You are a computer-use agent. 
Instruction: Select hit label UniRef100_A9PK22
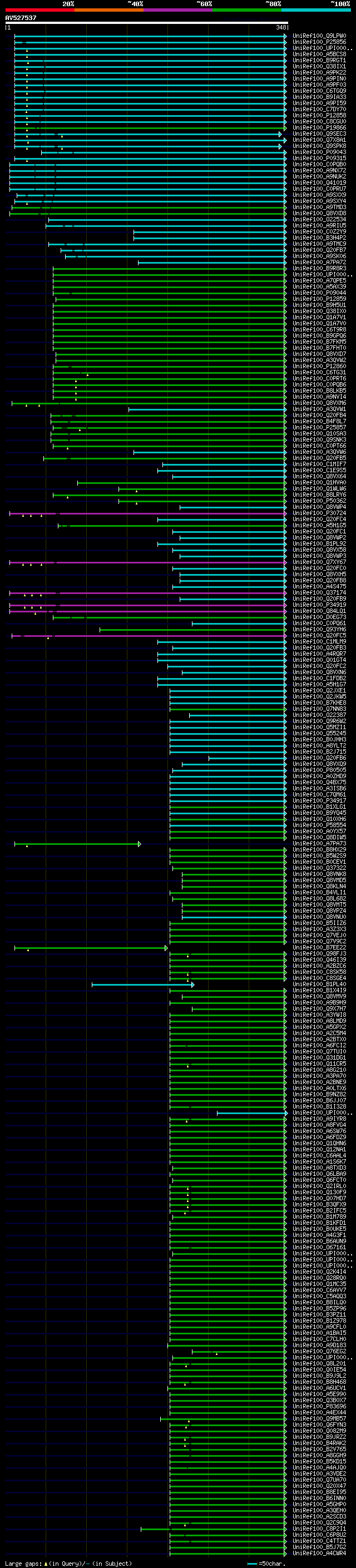[x=319, y=72]
